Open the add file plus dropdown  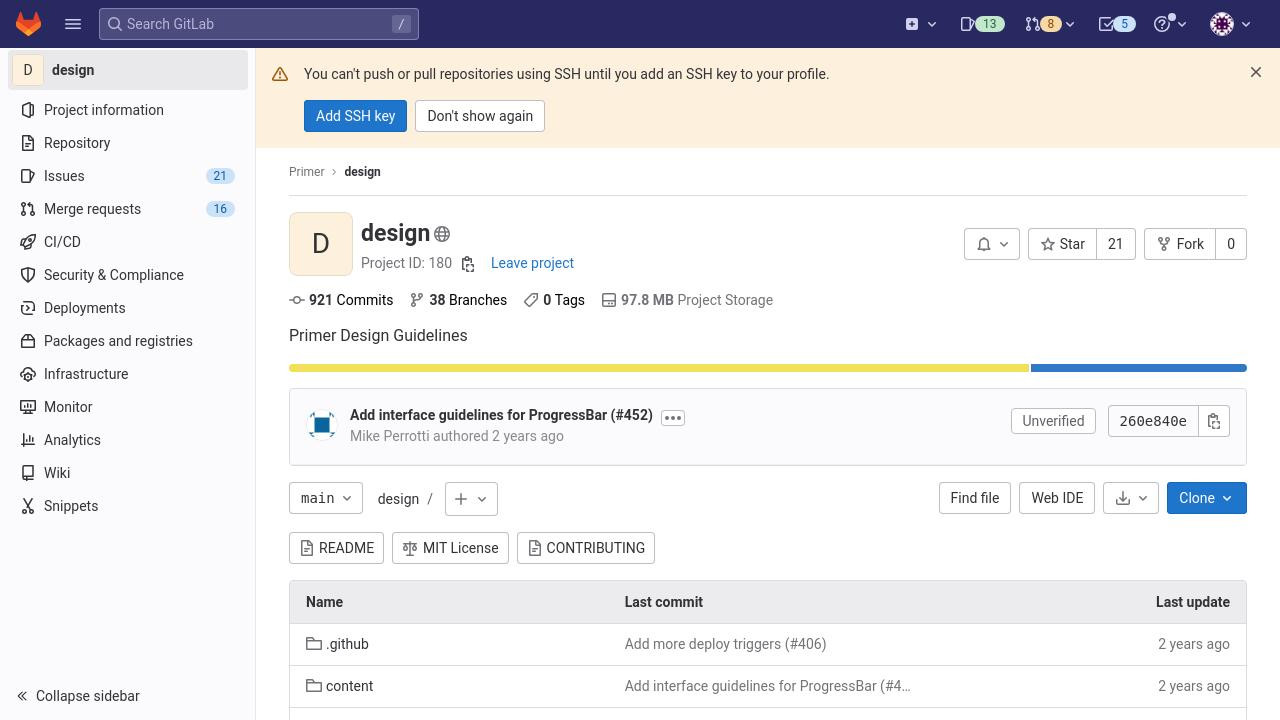pos(471,499)
